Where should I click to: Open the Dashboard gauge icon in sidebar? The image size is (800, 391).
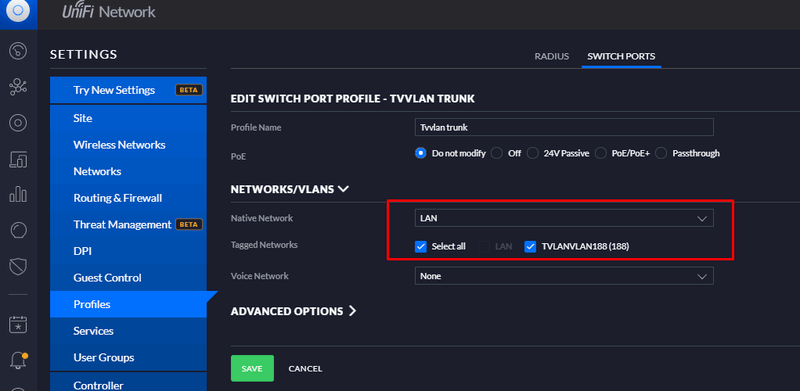coord(18,52)
